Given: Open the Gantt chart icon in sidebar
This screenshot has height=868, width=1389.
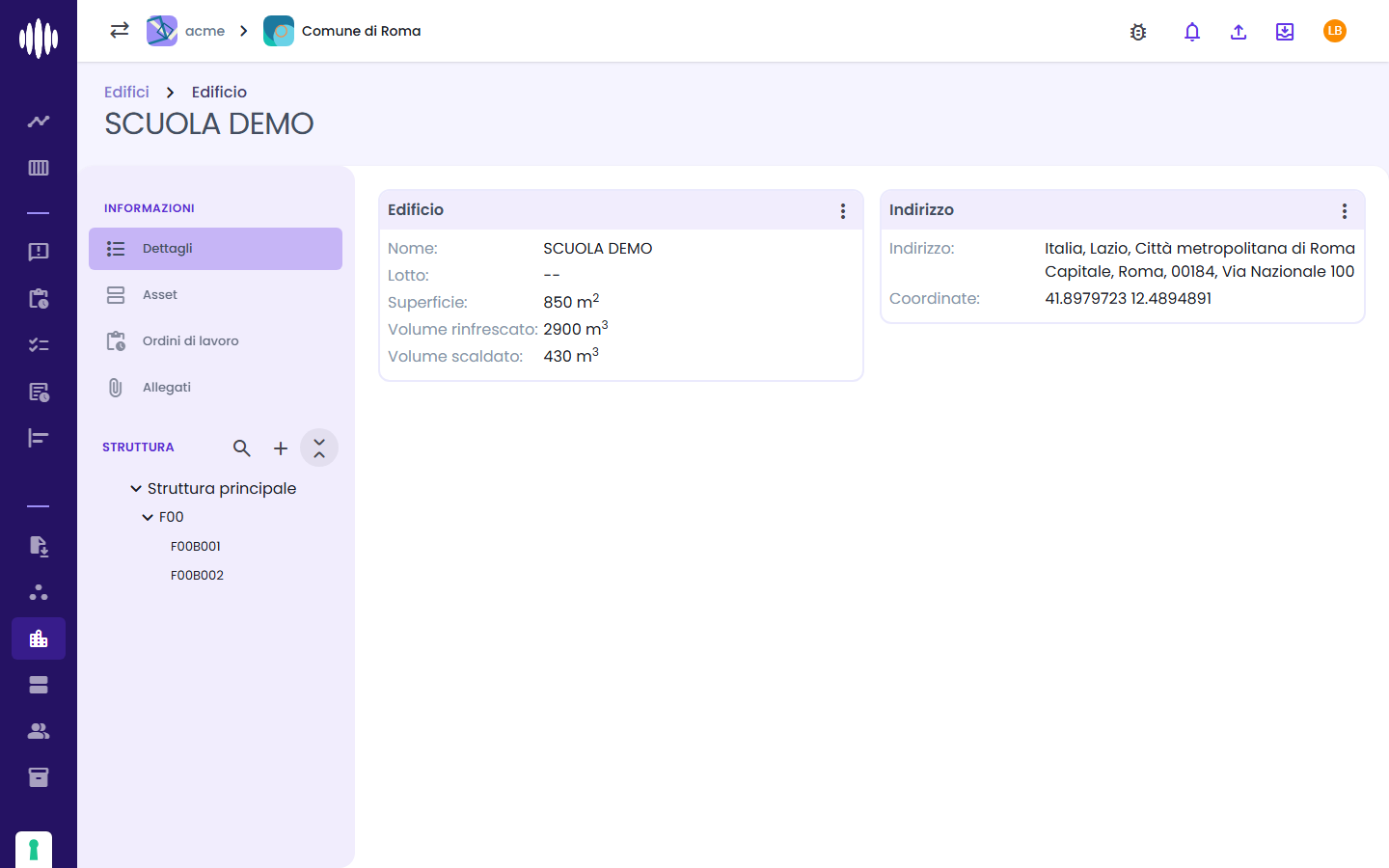Looking at the screenshot, I should 39,438.
